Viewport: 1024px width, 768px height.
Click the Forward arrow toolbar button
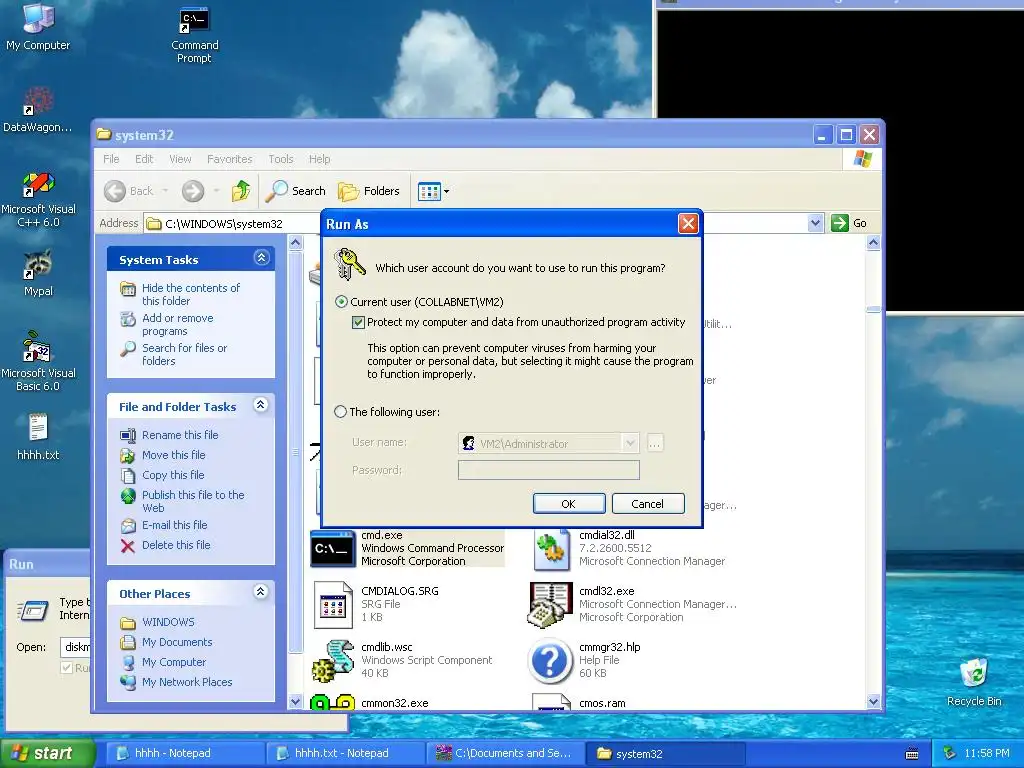pos(193,191)
